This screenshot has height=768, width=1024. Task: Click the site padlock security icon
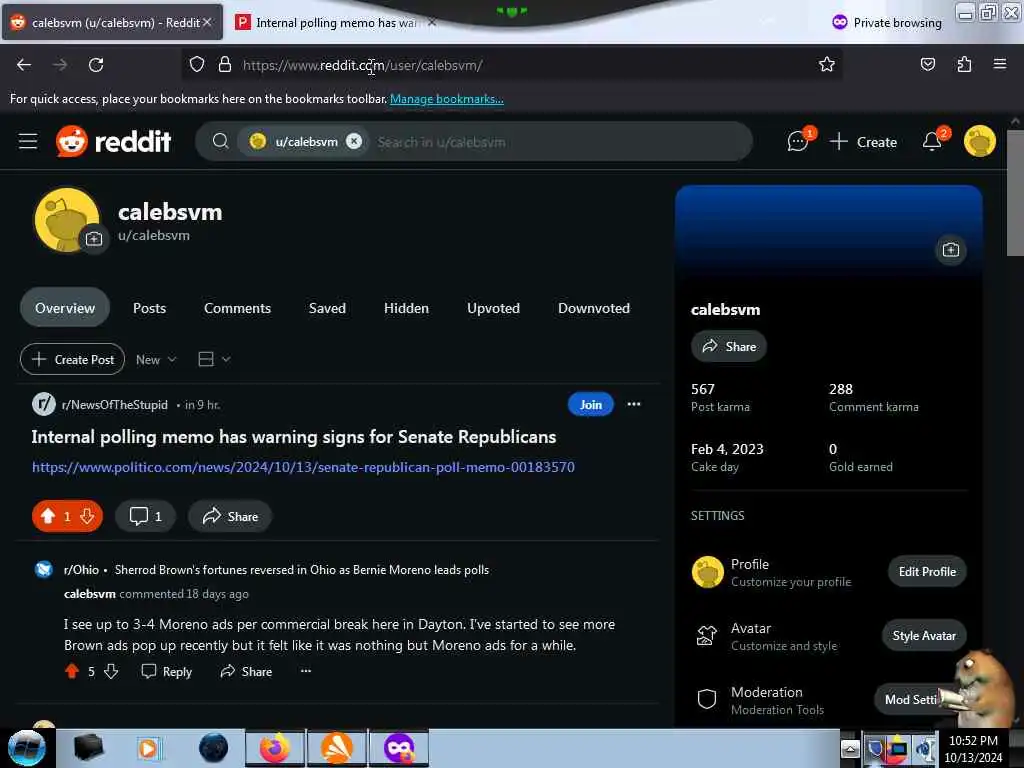[225, 65]
